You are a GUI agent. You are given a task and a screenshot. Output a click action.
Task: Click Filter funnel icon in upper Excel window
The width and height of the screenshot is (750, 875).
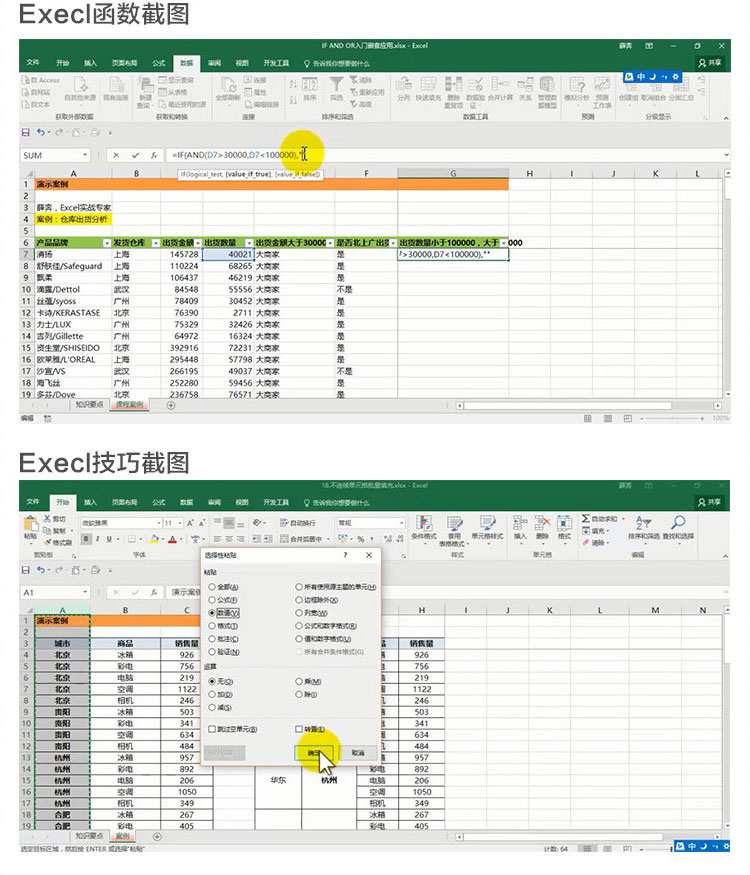coord(336,85)
